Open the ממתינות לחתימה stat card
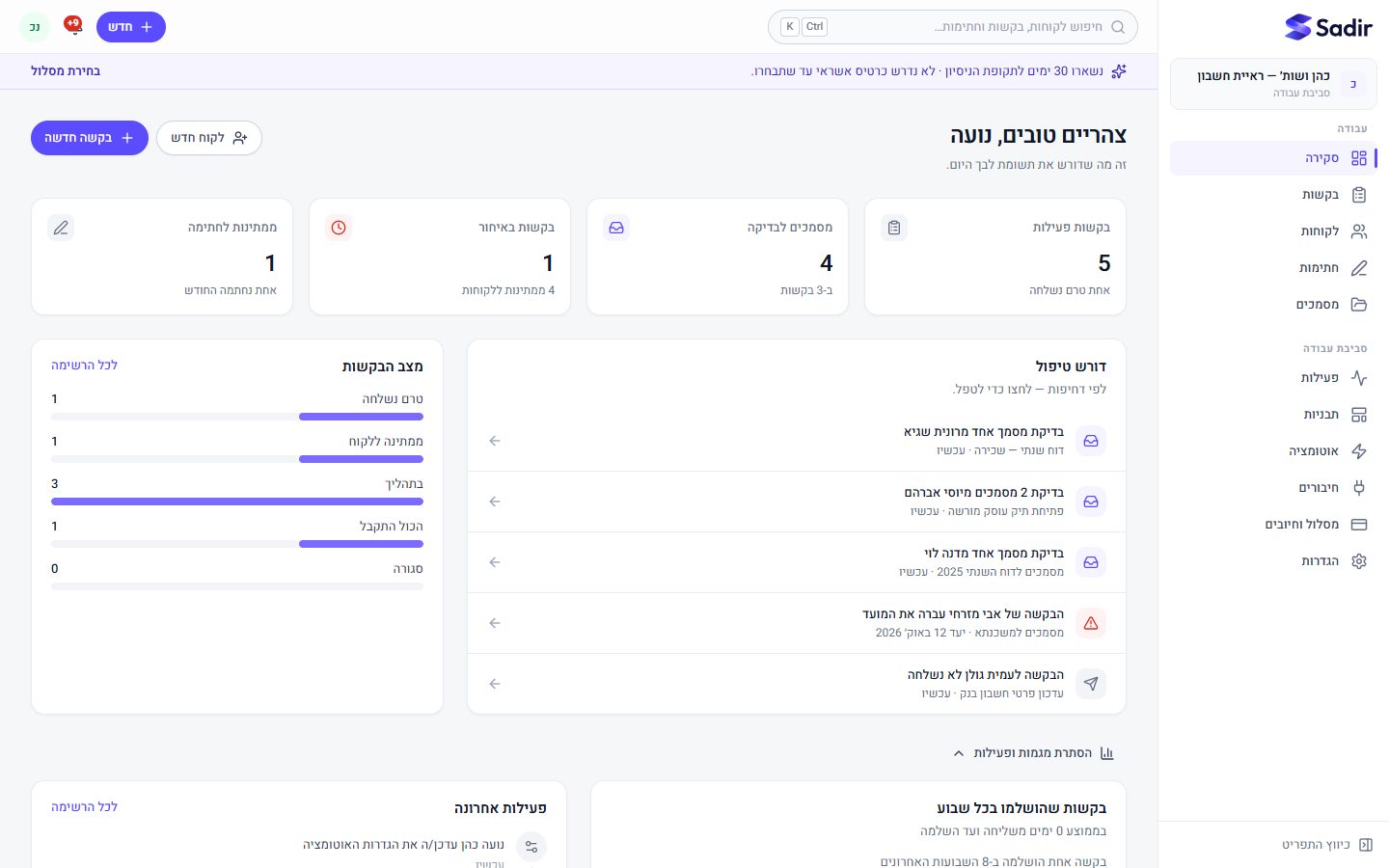The image size is (1389, 868). pos(162,257)
